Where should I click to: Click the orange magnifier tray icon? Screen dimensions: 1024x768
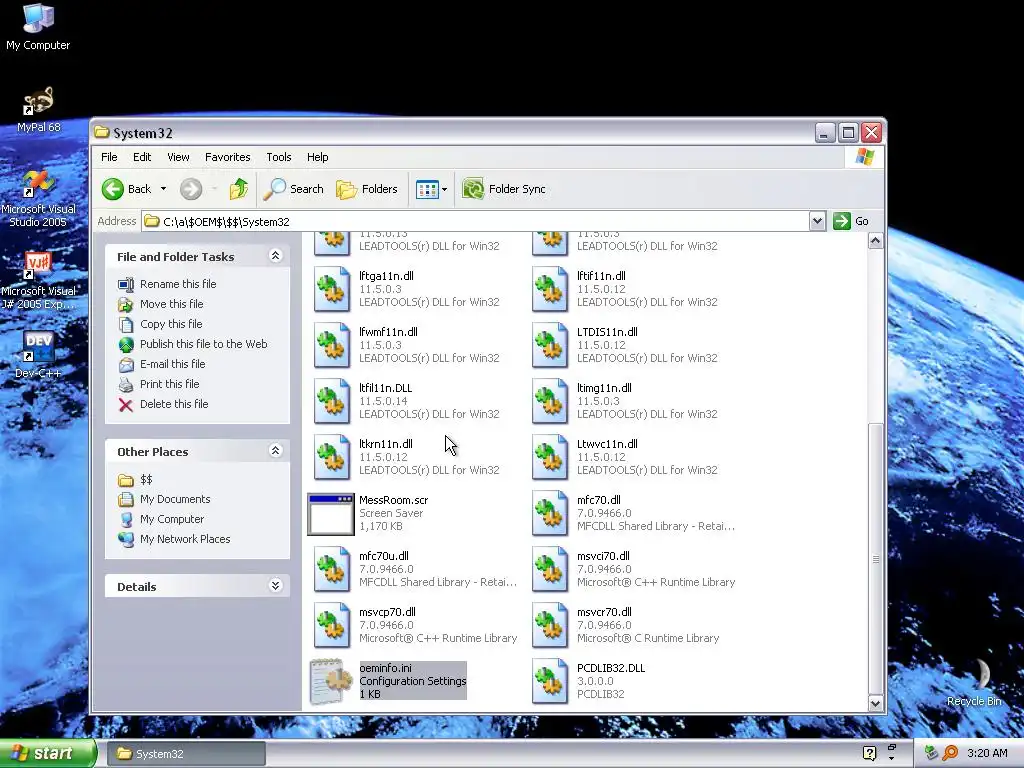[x=950, y=753]
